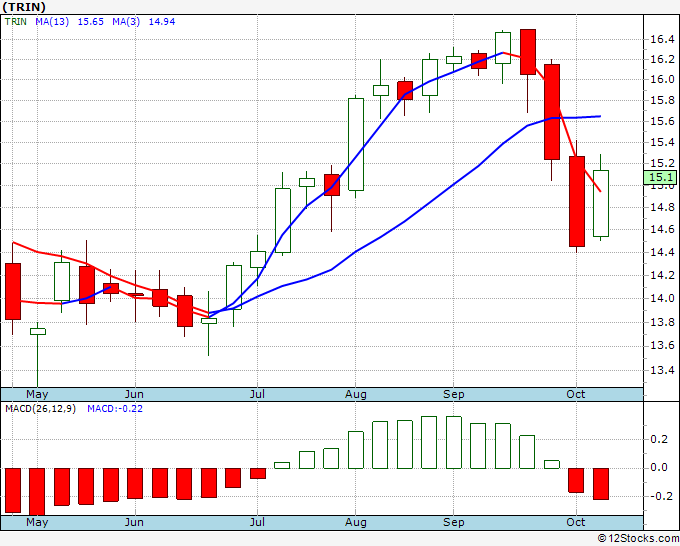Click the 0.2 MACD axis label
The image size is (680, 546).
[659, 440]
